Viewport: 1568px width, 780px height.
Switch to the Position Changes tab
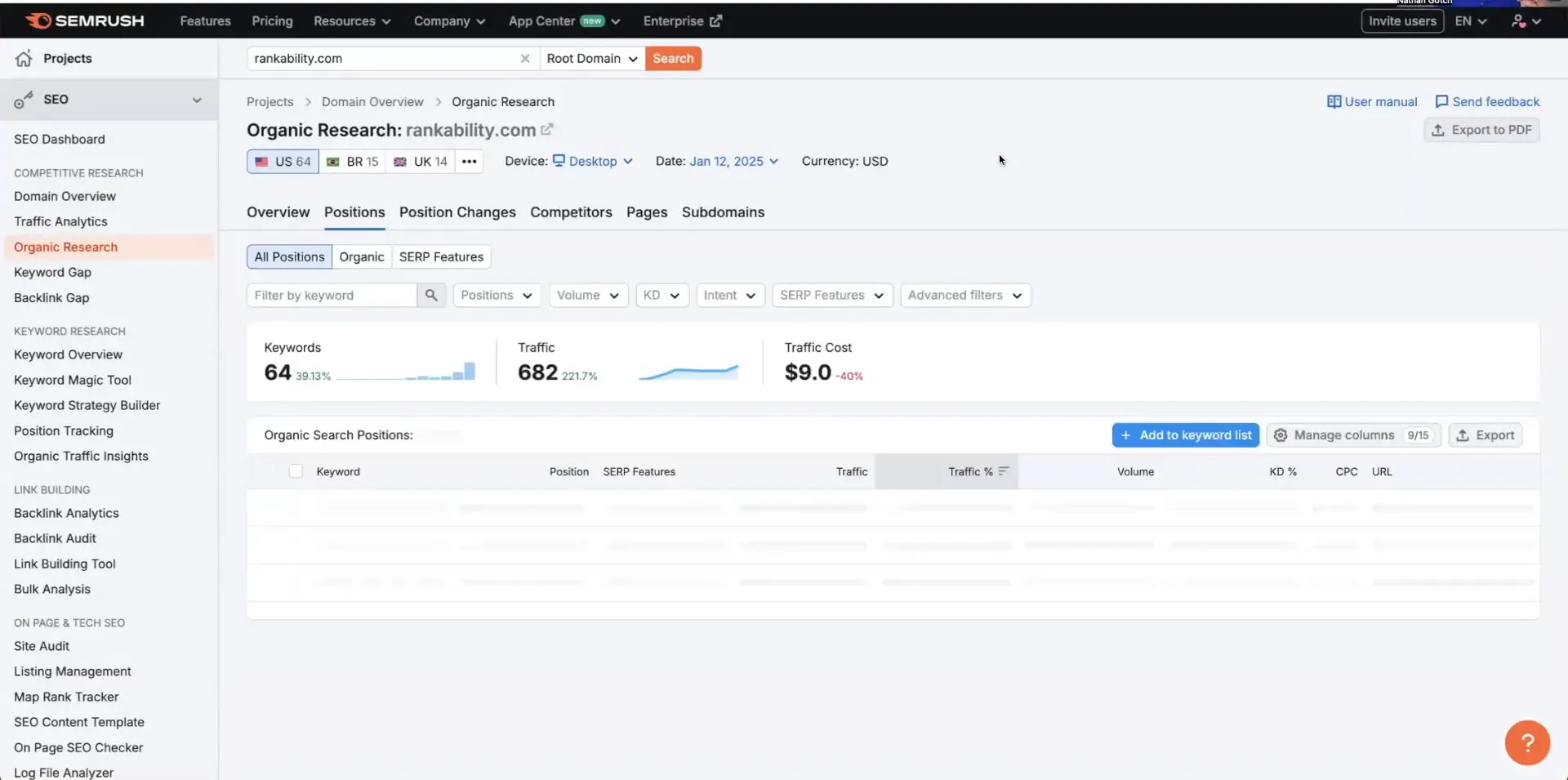[x=457, y=212]
